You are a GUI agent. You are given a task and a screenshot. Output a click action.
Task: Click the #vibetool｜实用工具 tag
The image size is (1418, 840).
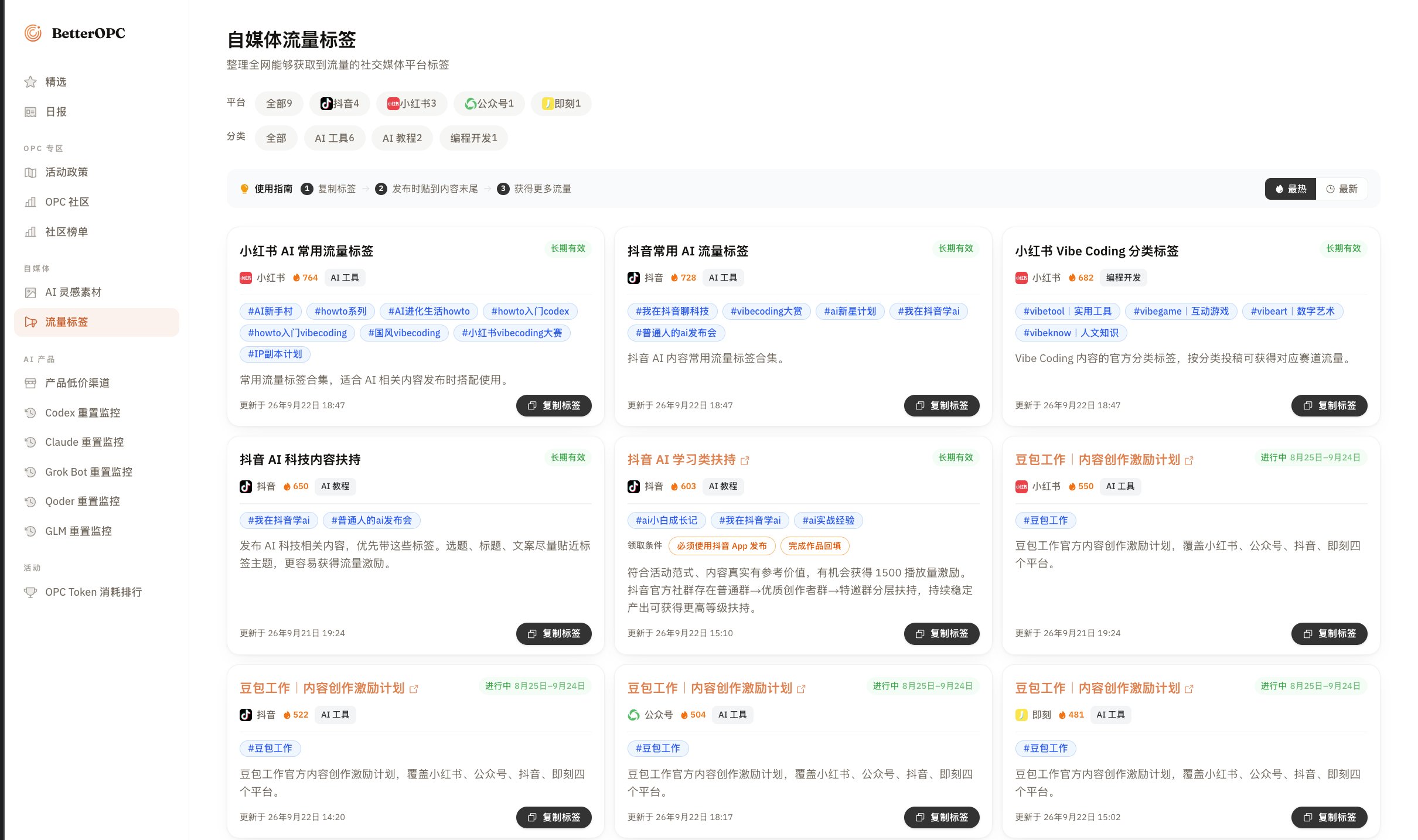pyautogui.click(x=1068, y=311)
